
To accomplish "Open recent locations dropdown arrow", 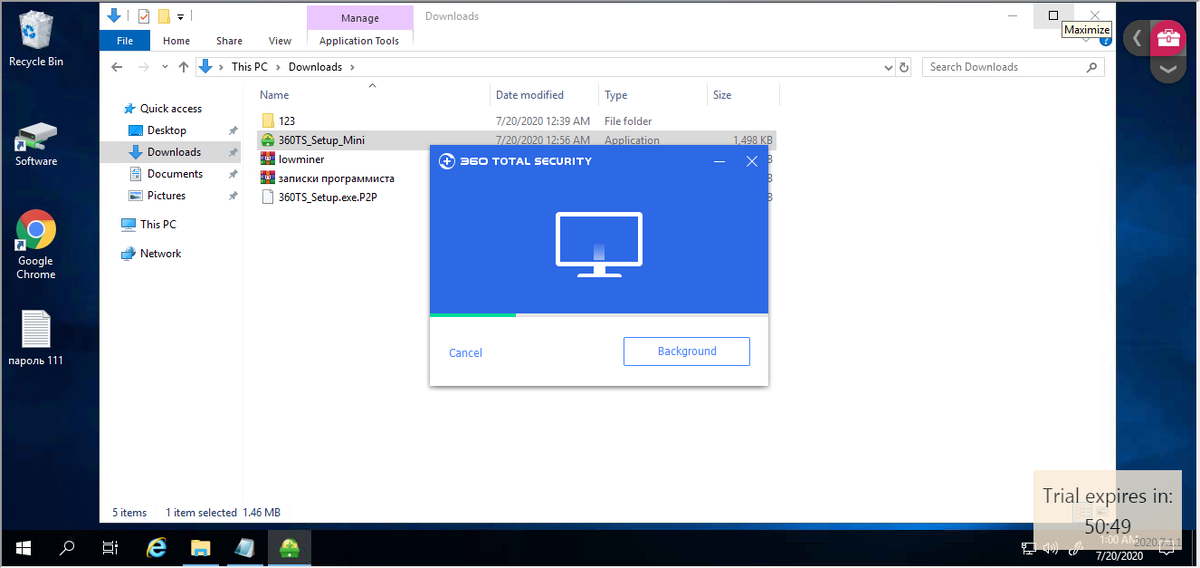I will (x=166, y=67).
